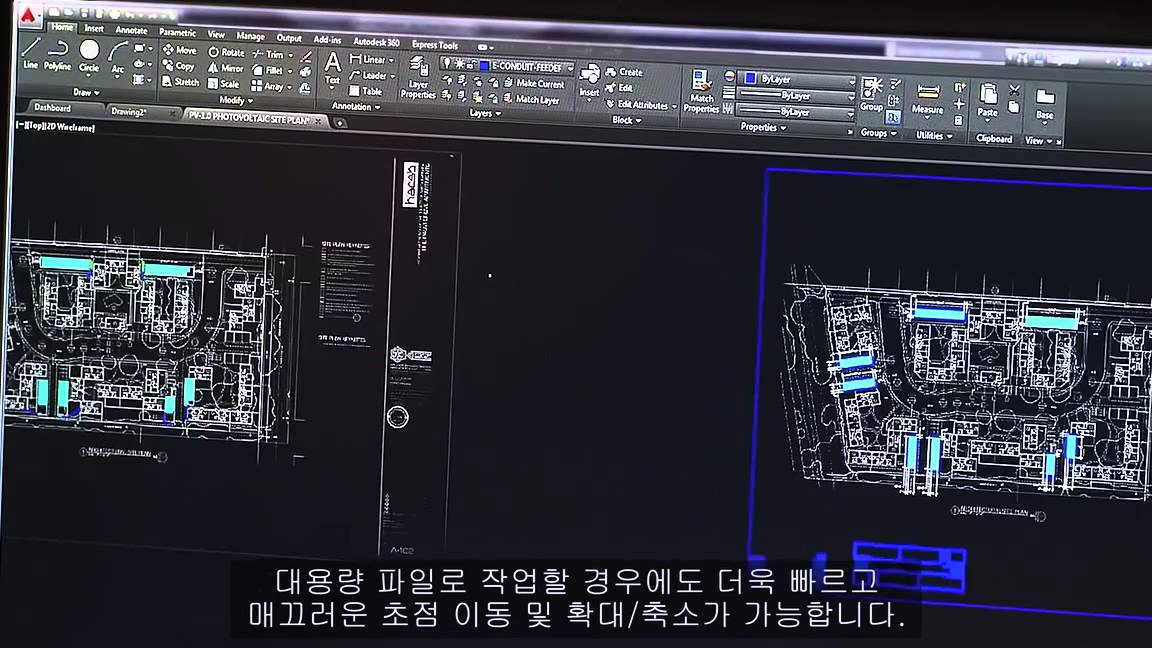Click Create block button
This screenshot has height=648, width=1152.
coord(624,72)
